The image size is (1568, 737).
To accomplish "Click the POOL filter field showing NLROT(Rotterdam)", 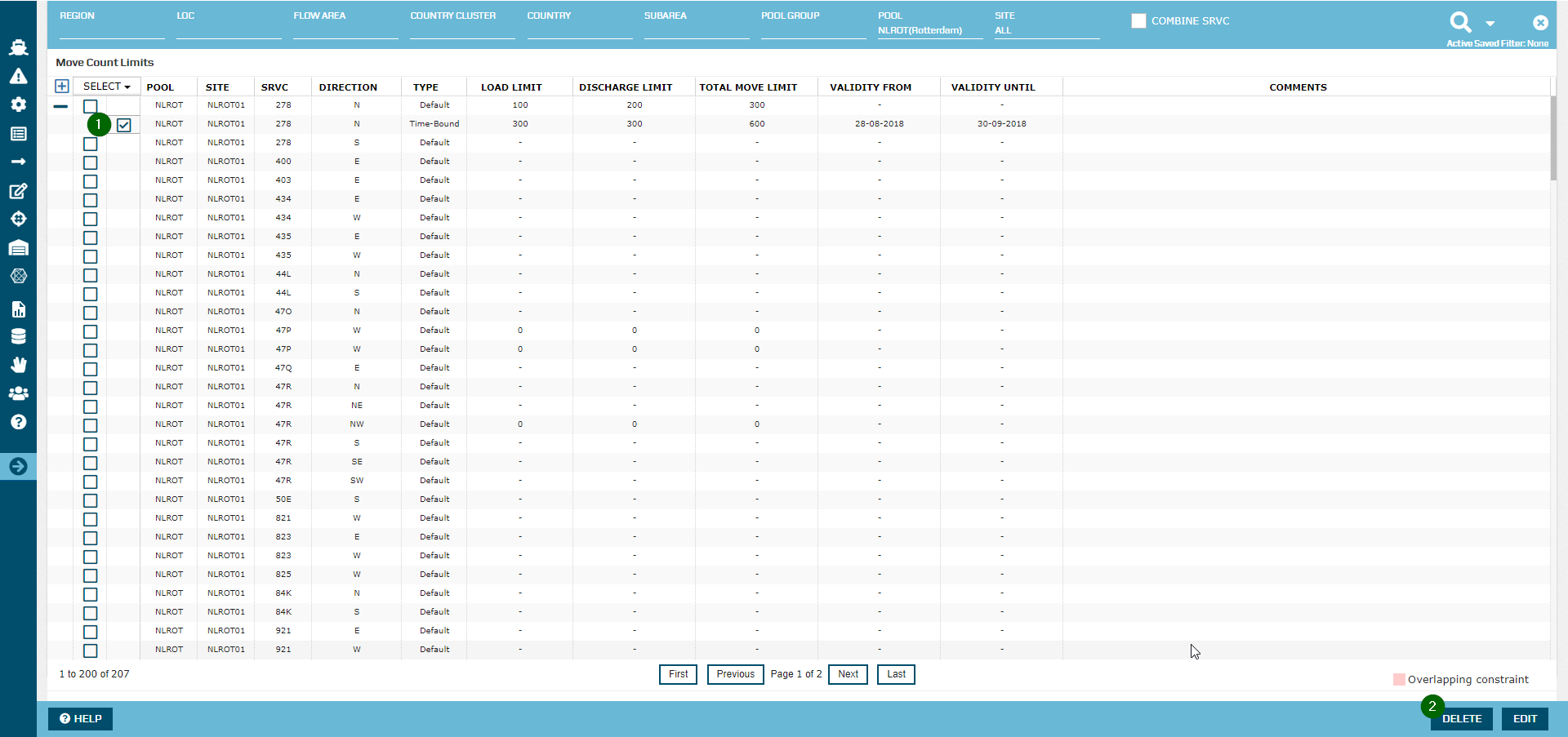I will 920,30.
